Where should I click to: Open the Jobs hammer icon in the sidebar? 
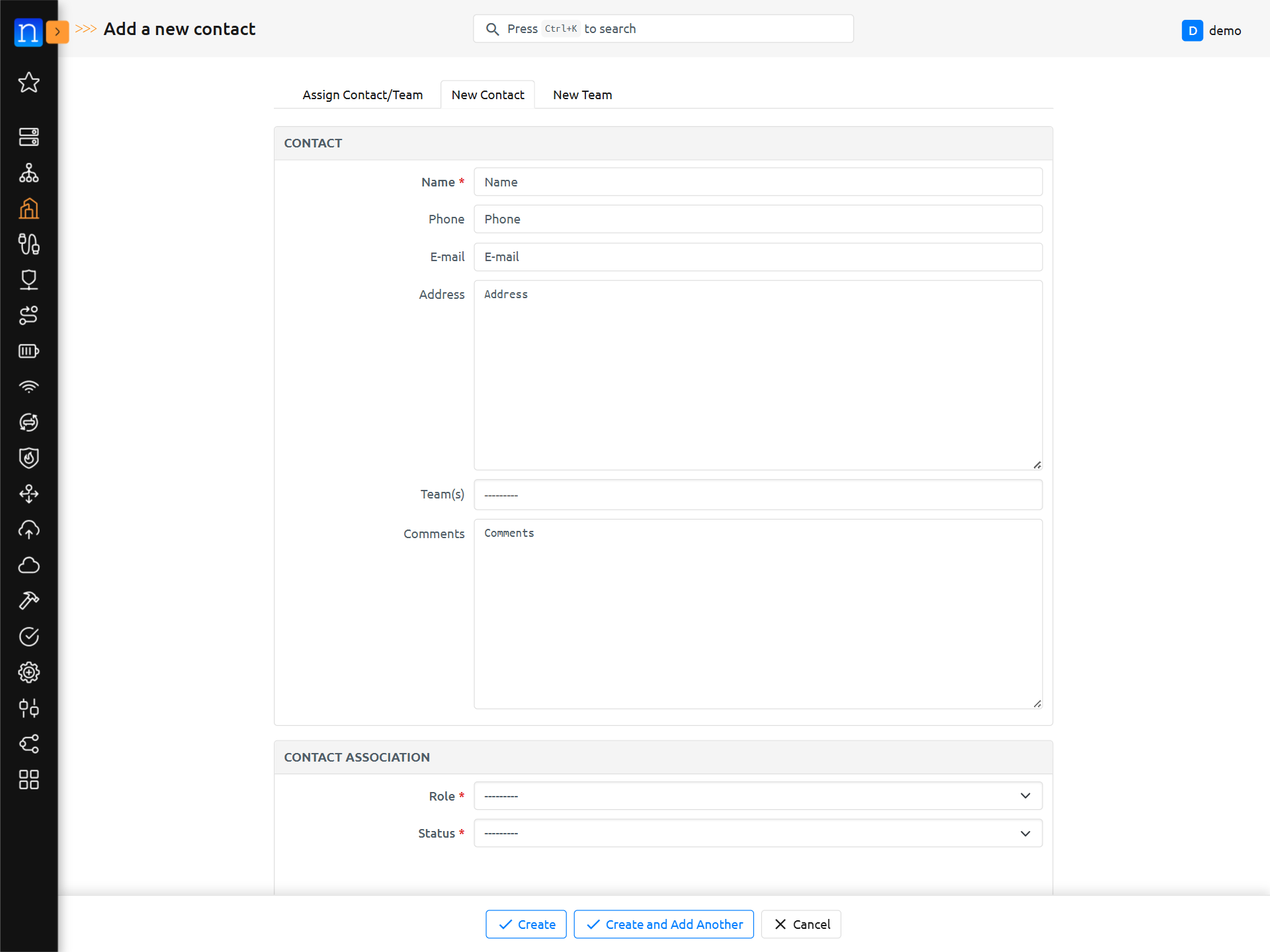click(x=29, y=600)
